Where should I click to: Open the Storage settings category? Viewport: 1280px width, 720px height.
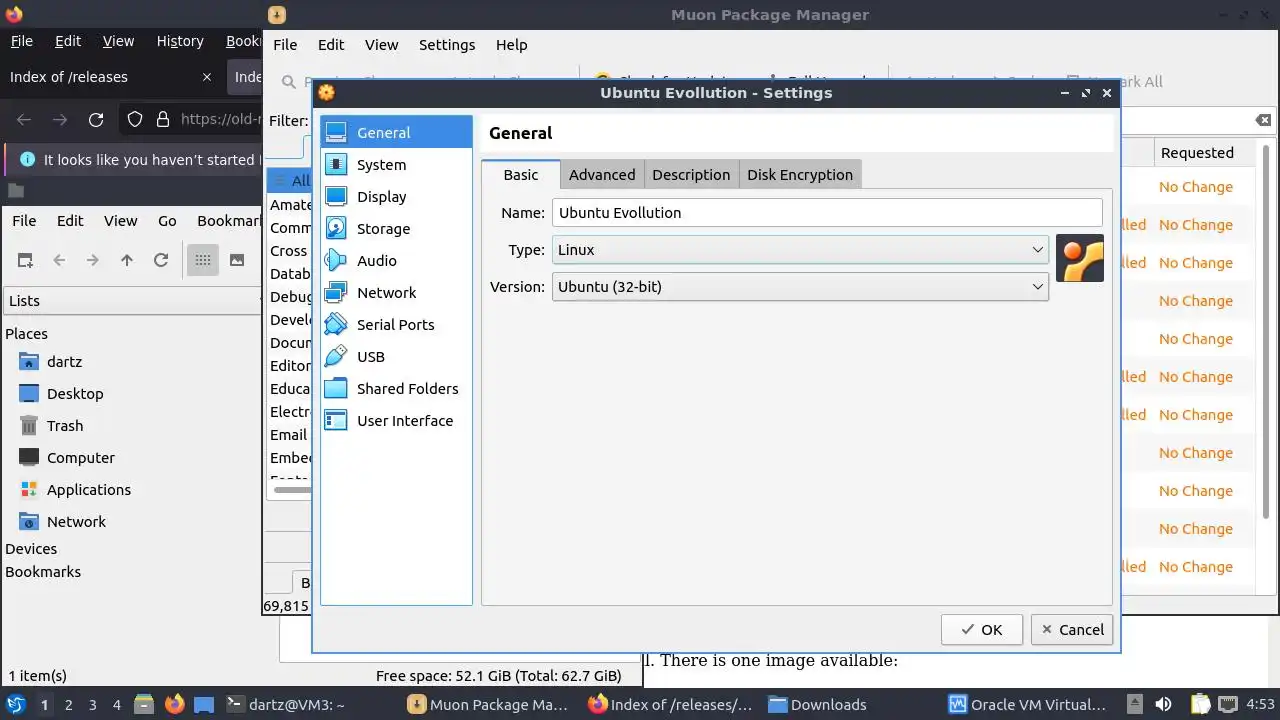coord(396,228)
